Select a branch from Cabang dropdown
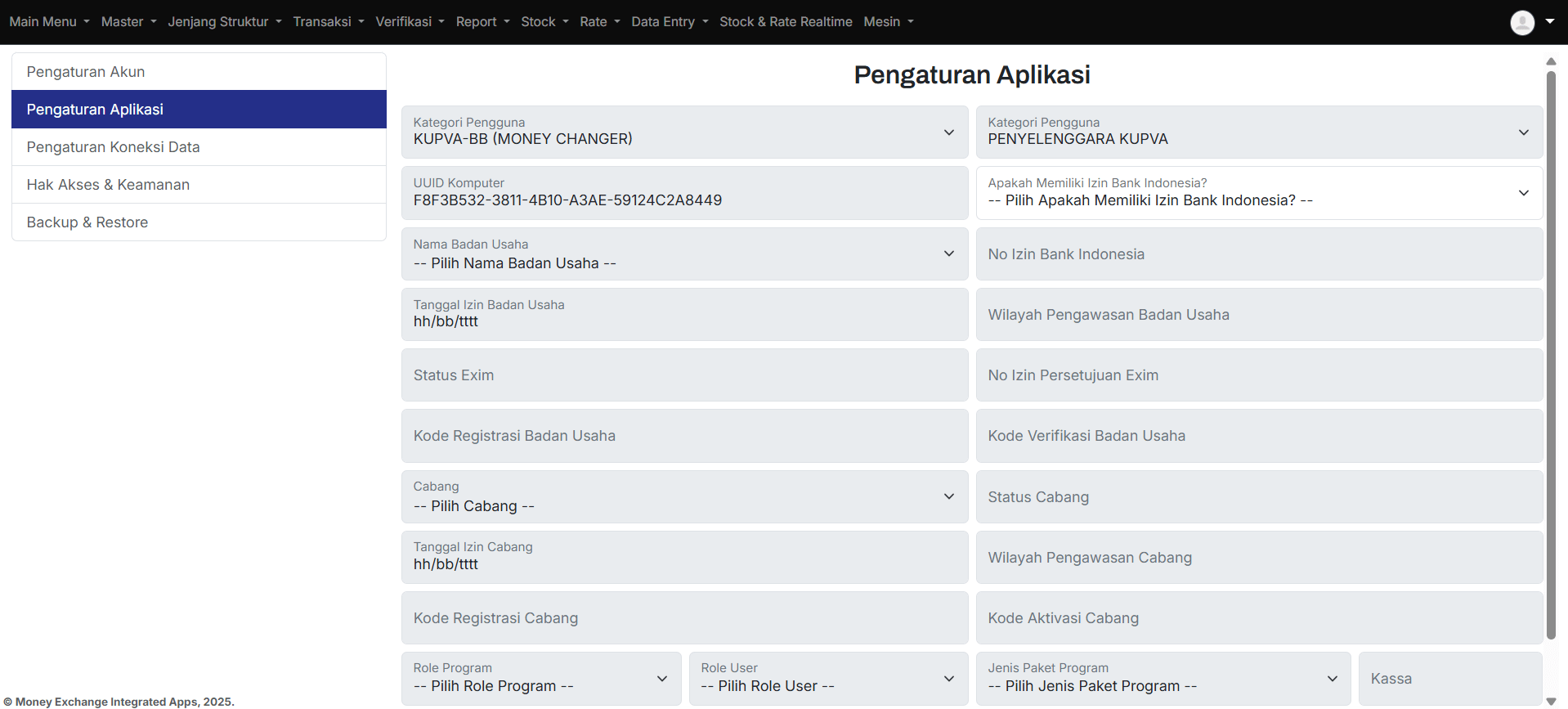Viewport: 1568px width, 709px height. click(684, 497)
